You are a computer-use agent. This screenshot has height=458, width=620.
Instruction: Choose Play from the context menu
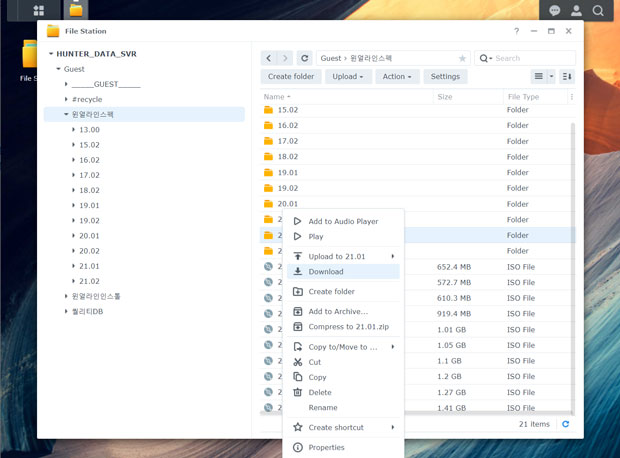point(343,237)
